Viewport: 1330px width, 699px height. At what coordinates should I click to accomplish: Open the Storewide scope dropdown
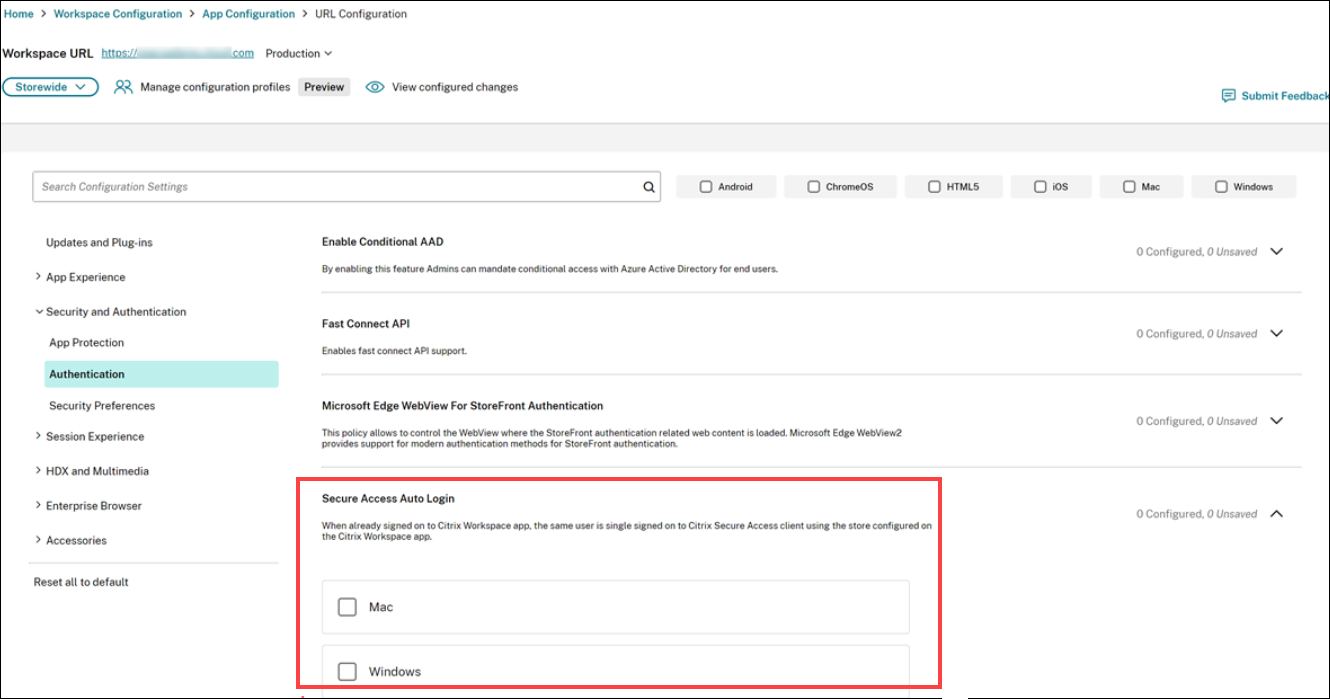tap(50, 87)
